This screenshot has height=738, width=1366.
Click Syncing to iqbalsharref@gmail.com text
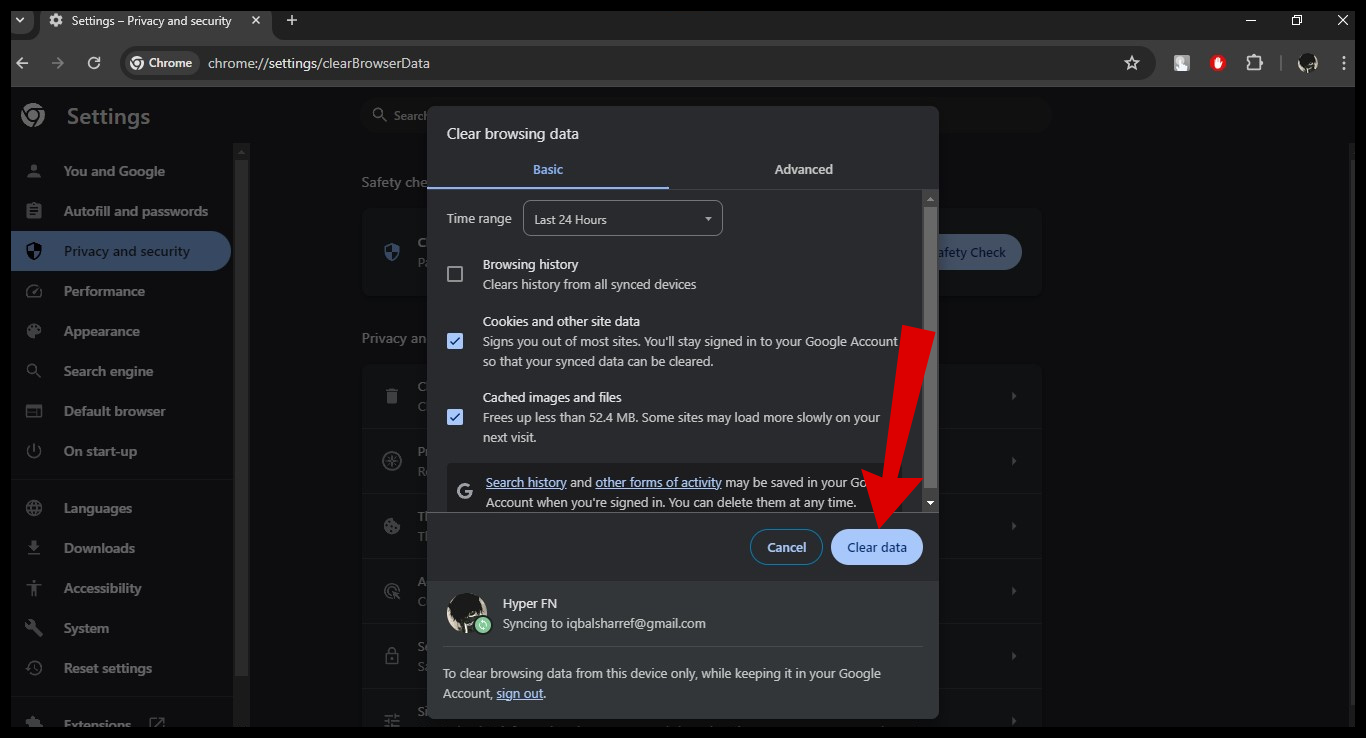click(x=604, y=624)
